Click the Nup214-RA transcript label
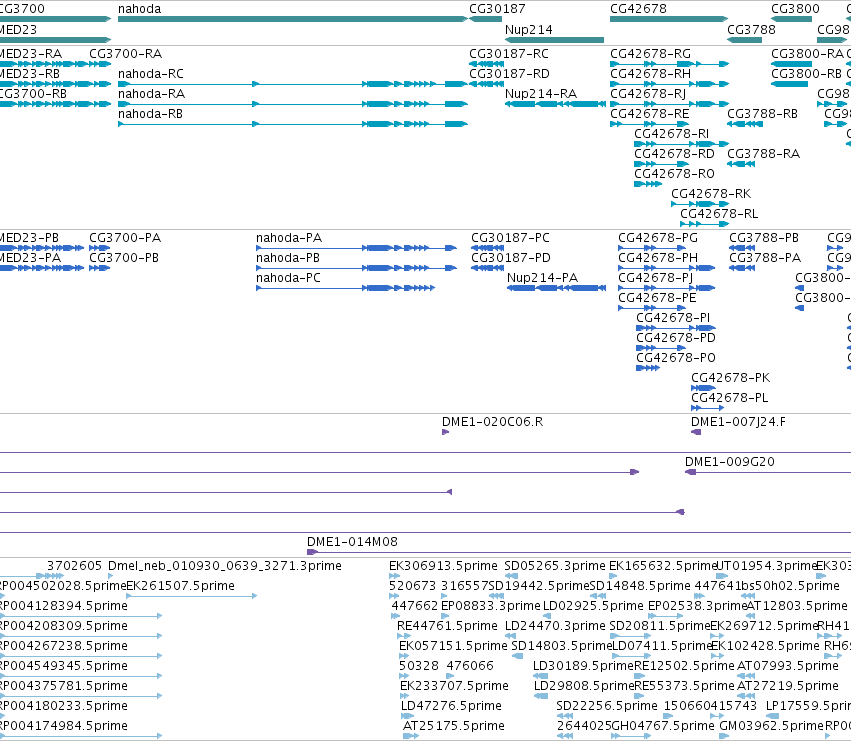Image resolution: width=851 pixels, height=741 pixels. 541,94
